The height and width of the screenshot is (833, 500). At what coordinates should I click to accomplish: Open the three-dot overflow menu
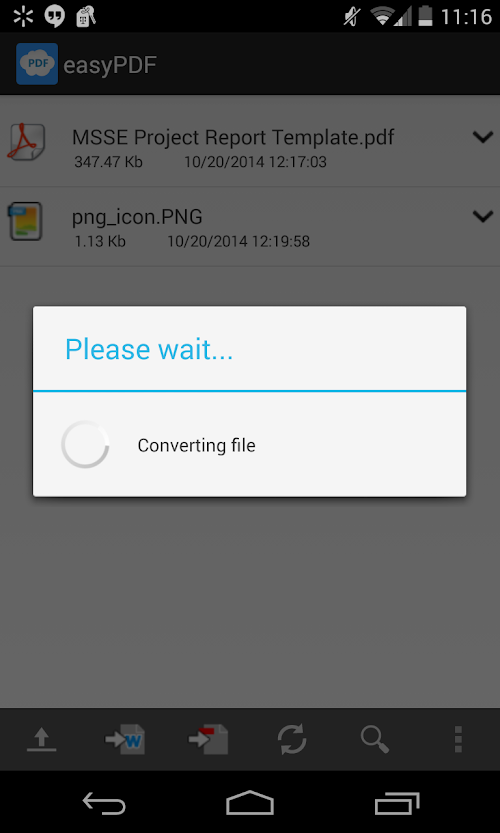coord(459,739)
